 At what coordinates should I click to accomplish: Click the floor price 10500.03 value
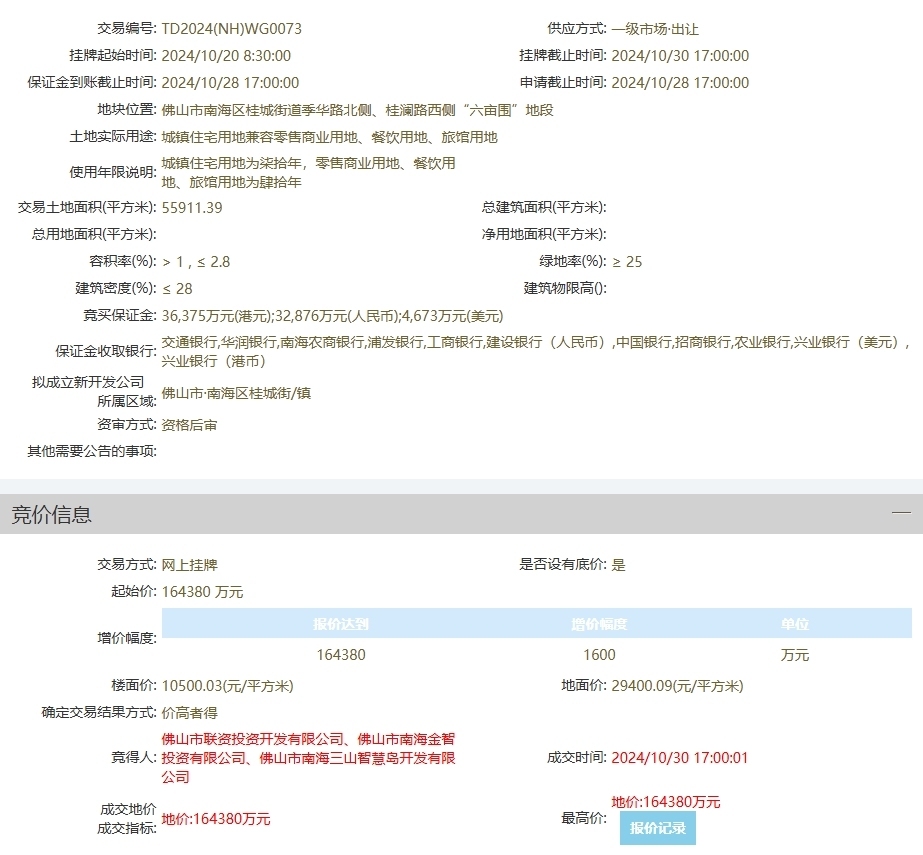[228, 686]
